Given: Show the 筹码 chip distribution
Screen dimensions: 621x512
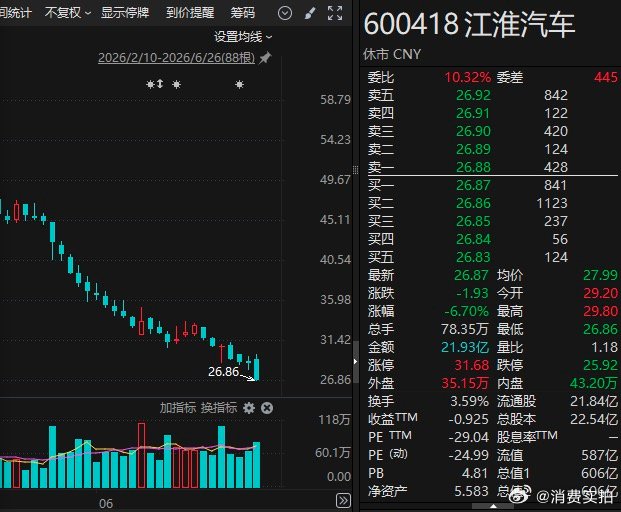Looking at the screenshot, I should [242, 13].
